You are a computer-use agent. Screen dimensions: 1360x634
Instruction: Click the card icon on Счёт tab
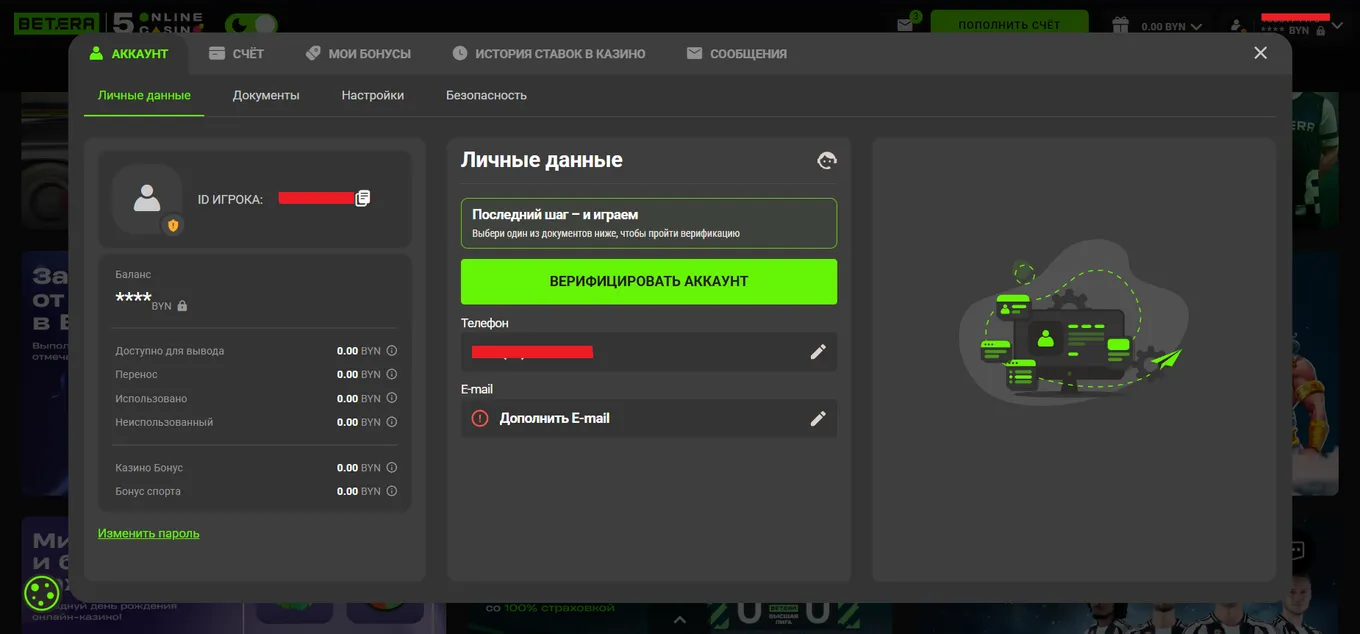pos(217,54)
